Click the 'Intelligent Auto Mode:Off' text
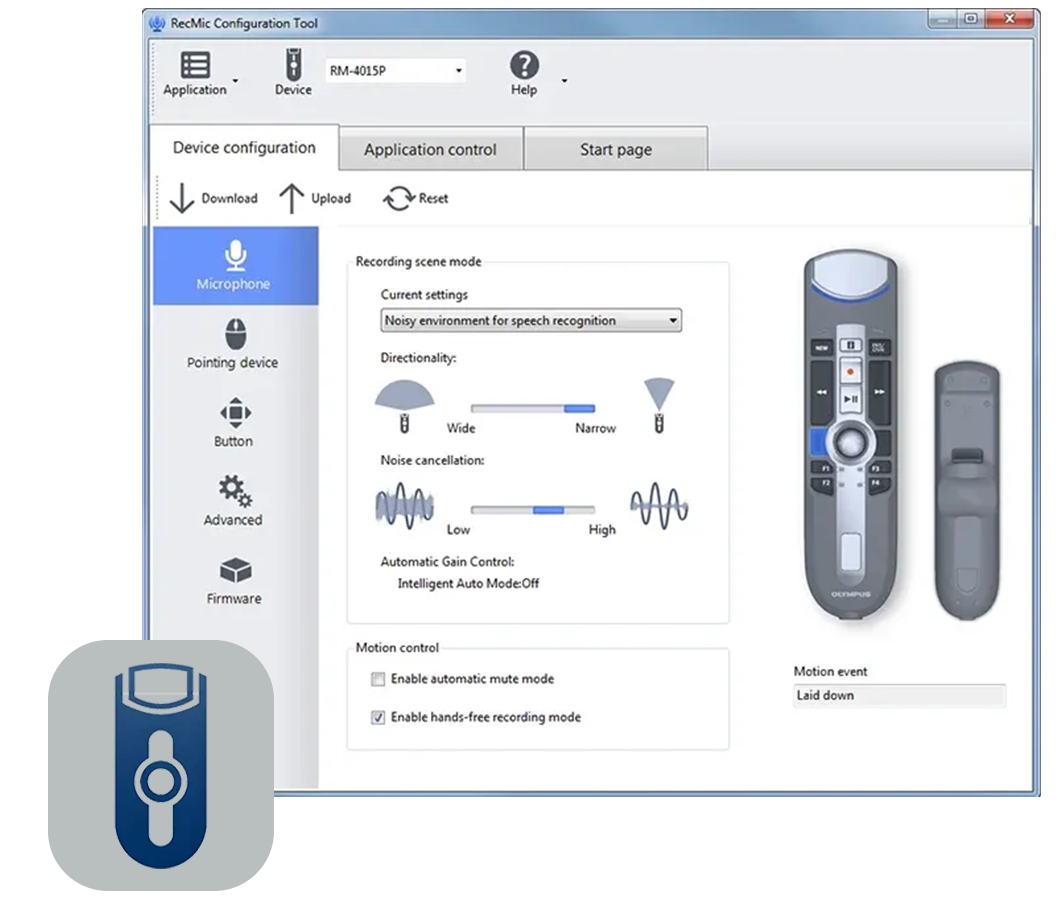Viewport: 1056px width, 913px height. pyautogui.click(x=468, y=584)
